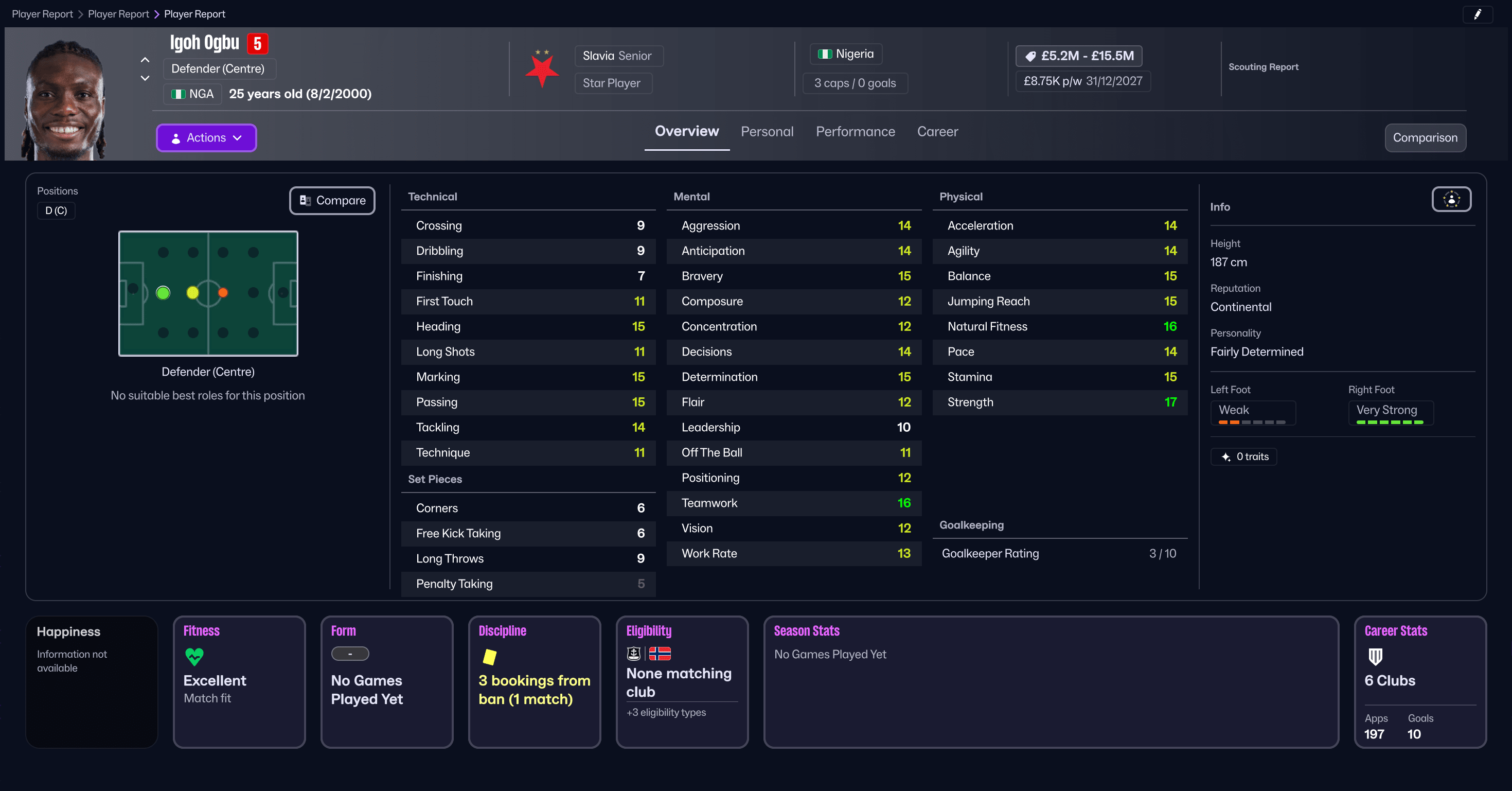
Task: Click the scout profile icon in Info panel
Action: 1451,199
